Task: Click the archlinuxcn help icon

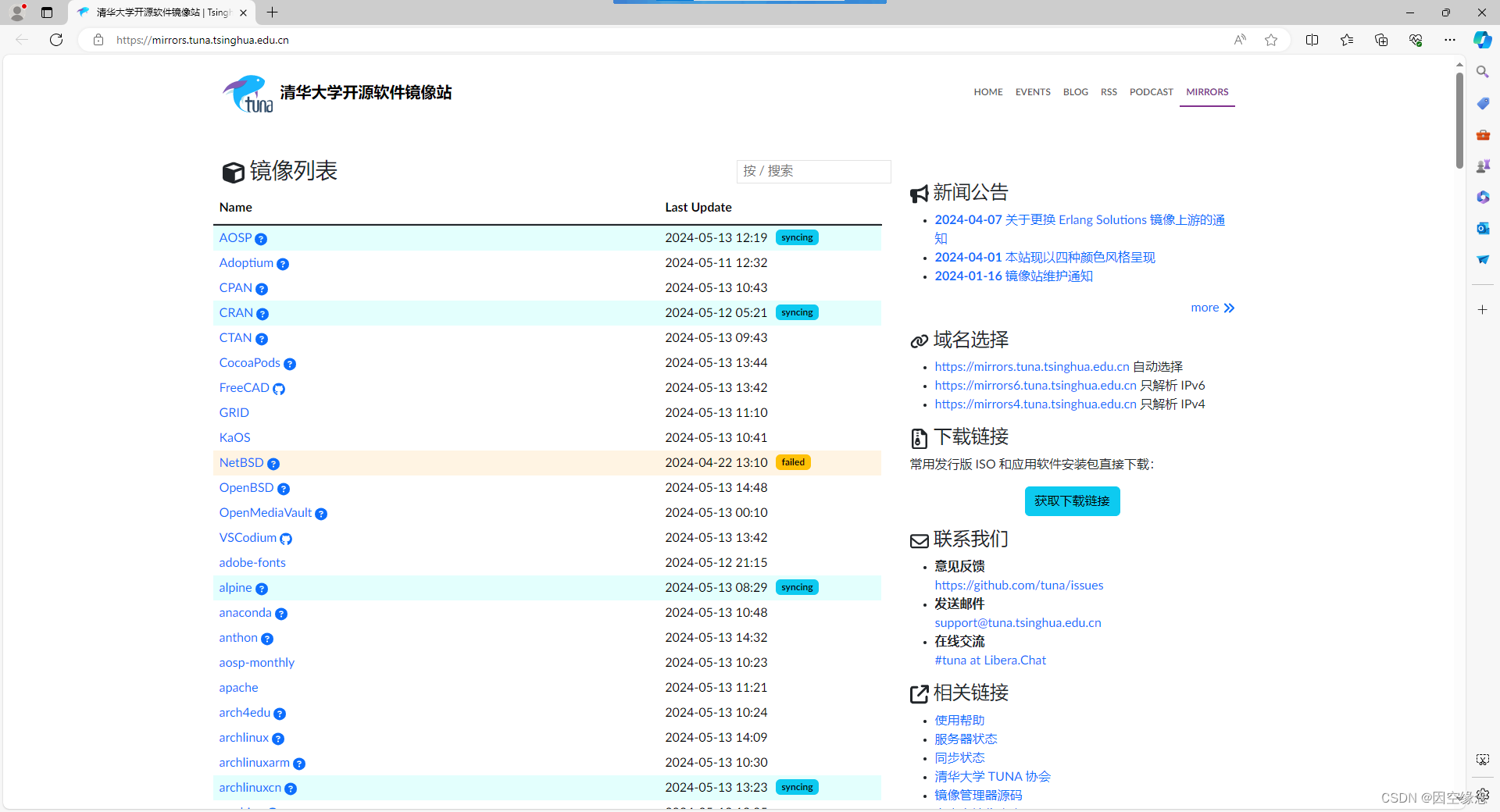Action: tap(291, 789)
